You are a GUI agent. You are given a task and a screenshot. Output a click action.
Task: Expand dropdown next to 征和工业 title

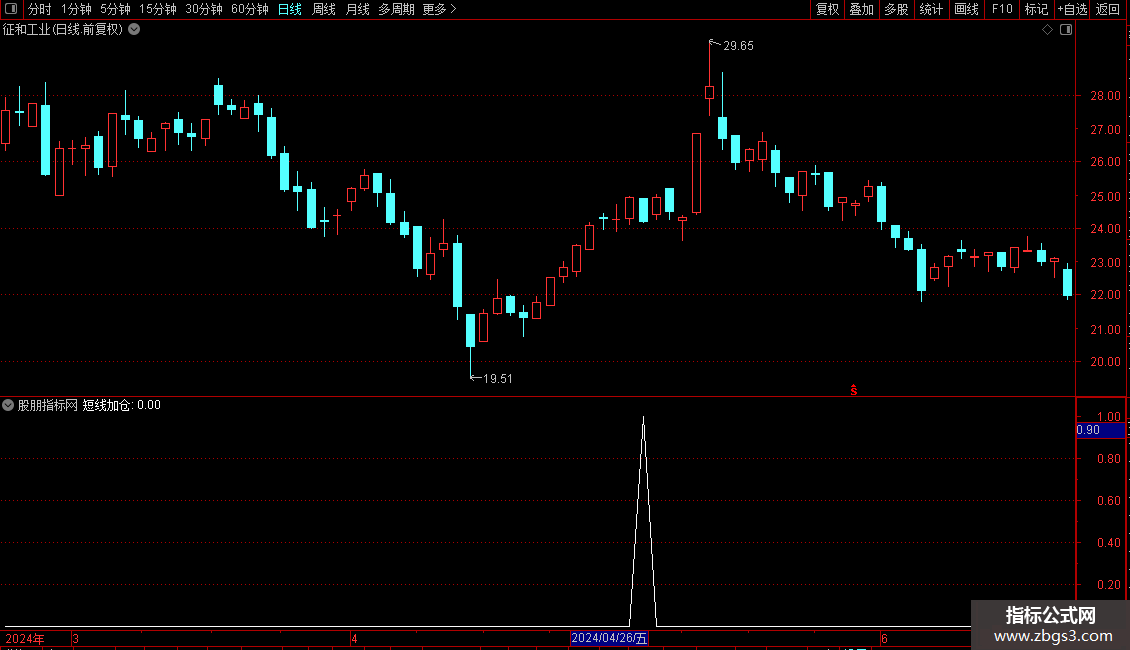click(134, 30)
